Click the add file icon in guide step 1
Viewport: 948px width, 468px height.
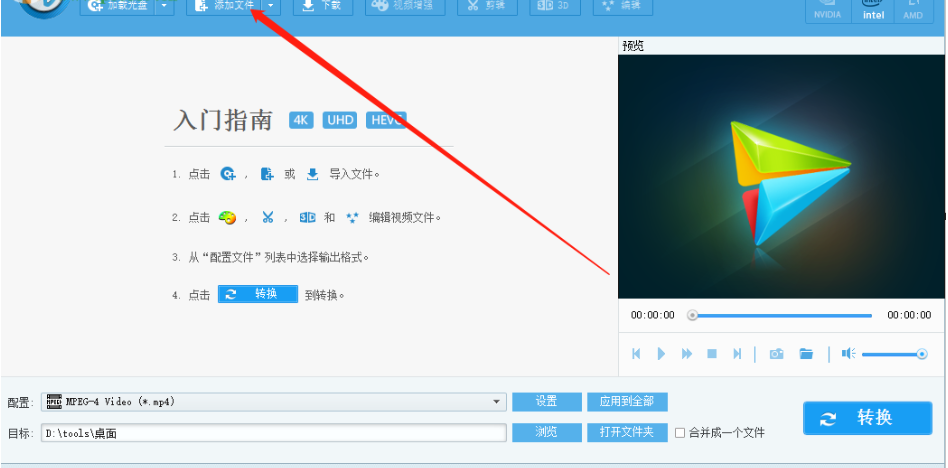[267, 174]
